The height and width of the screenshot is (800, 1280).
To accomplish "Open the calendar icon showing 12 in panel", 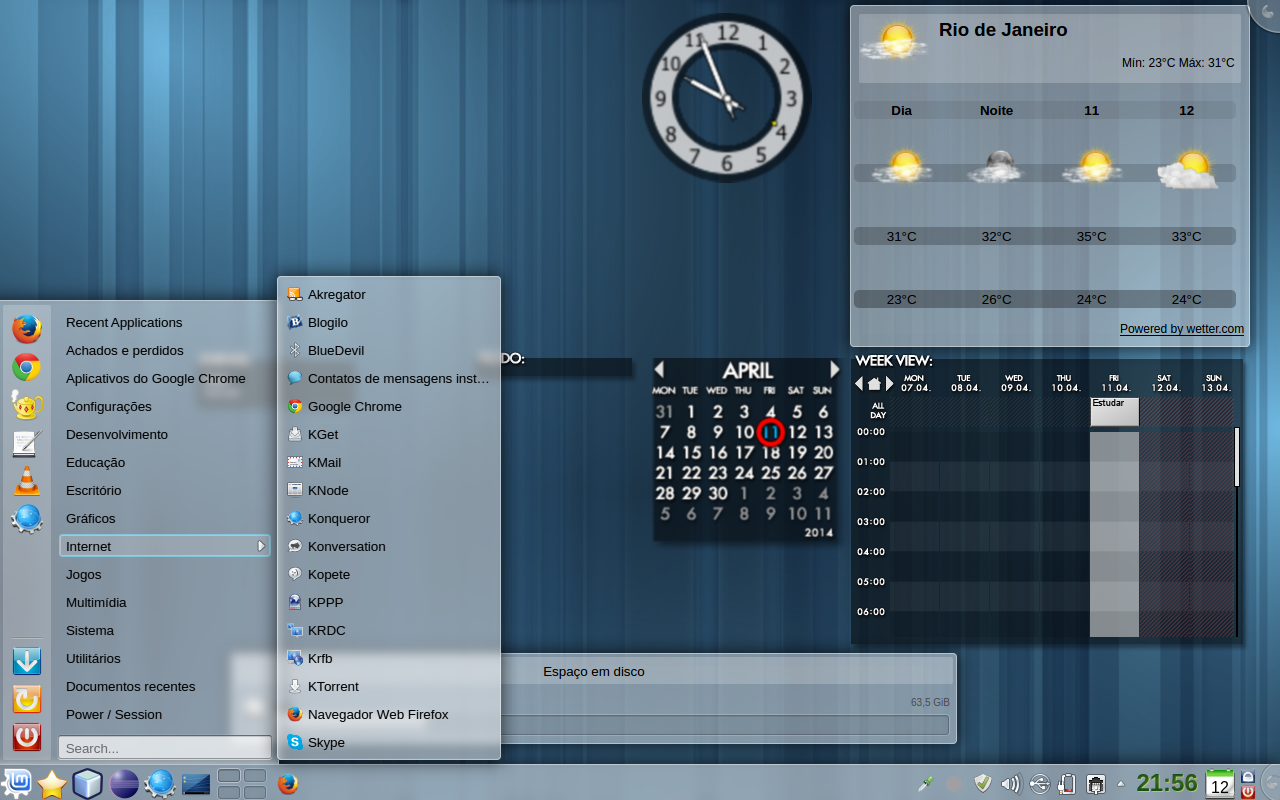I will 1220,783.
